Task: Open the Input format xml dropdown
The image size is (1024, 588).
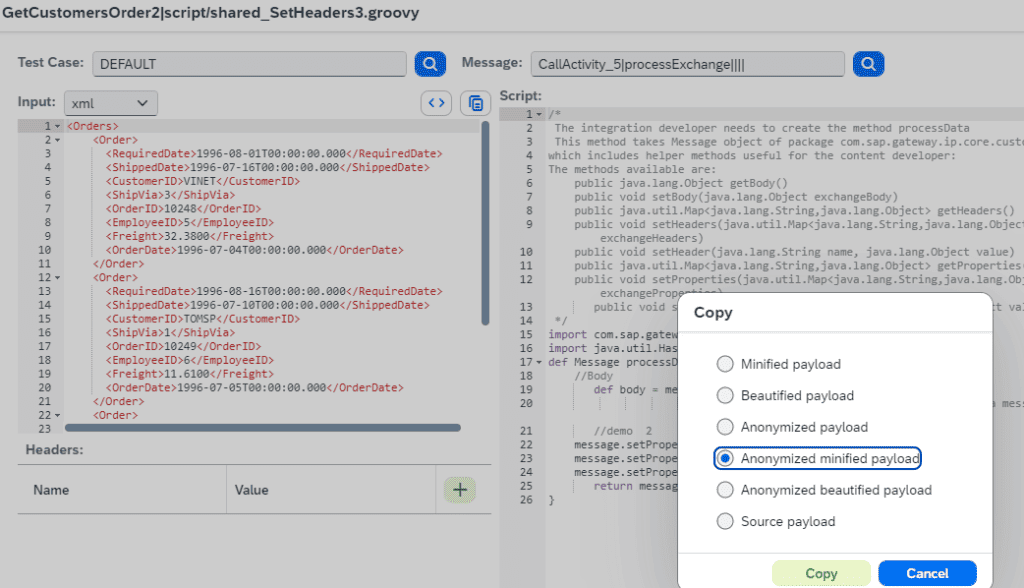Action: (110, 103)
